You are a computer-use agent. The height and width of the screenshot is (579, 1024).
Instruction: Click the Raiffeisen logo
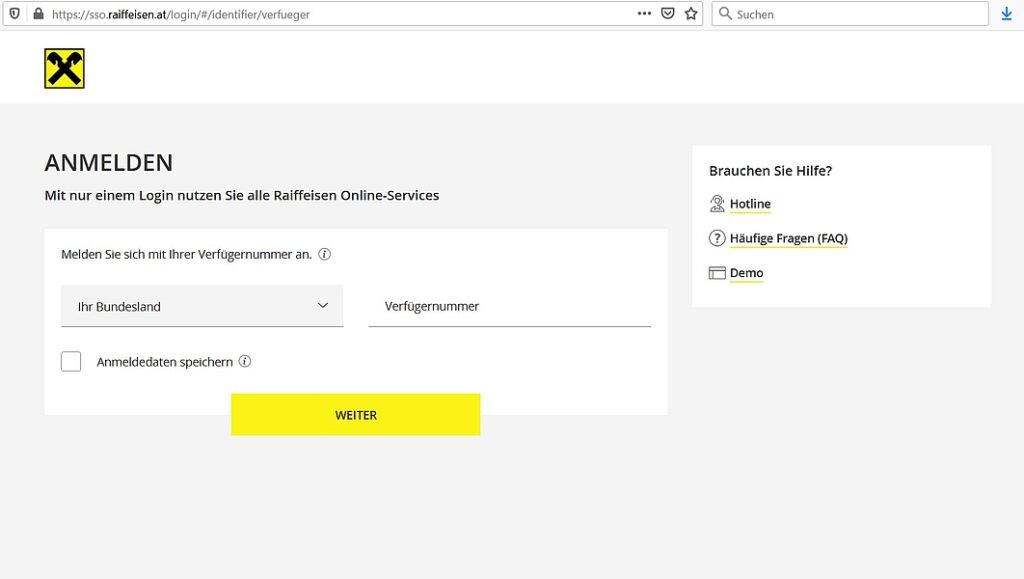tap(64, 68)
